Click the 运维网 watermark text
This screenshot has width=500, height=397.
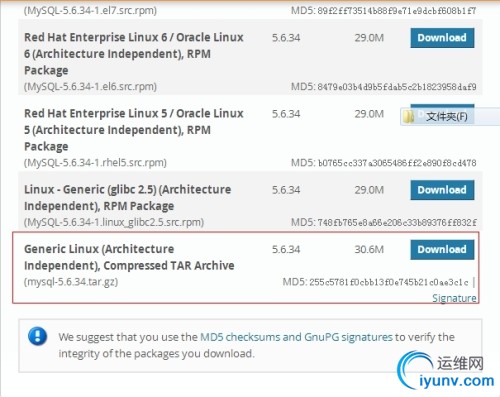tap(460, 363)
